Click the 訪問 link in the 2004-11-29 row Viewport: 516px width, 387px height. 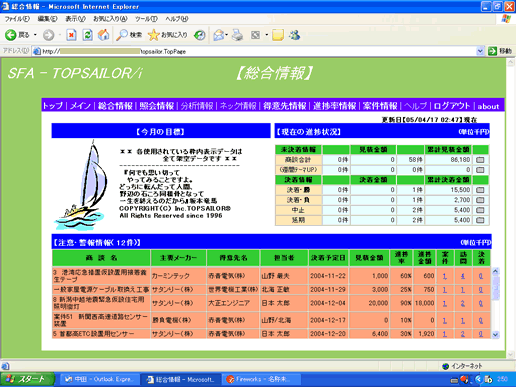click(x=463, y=290)
